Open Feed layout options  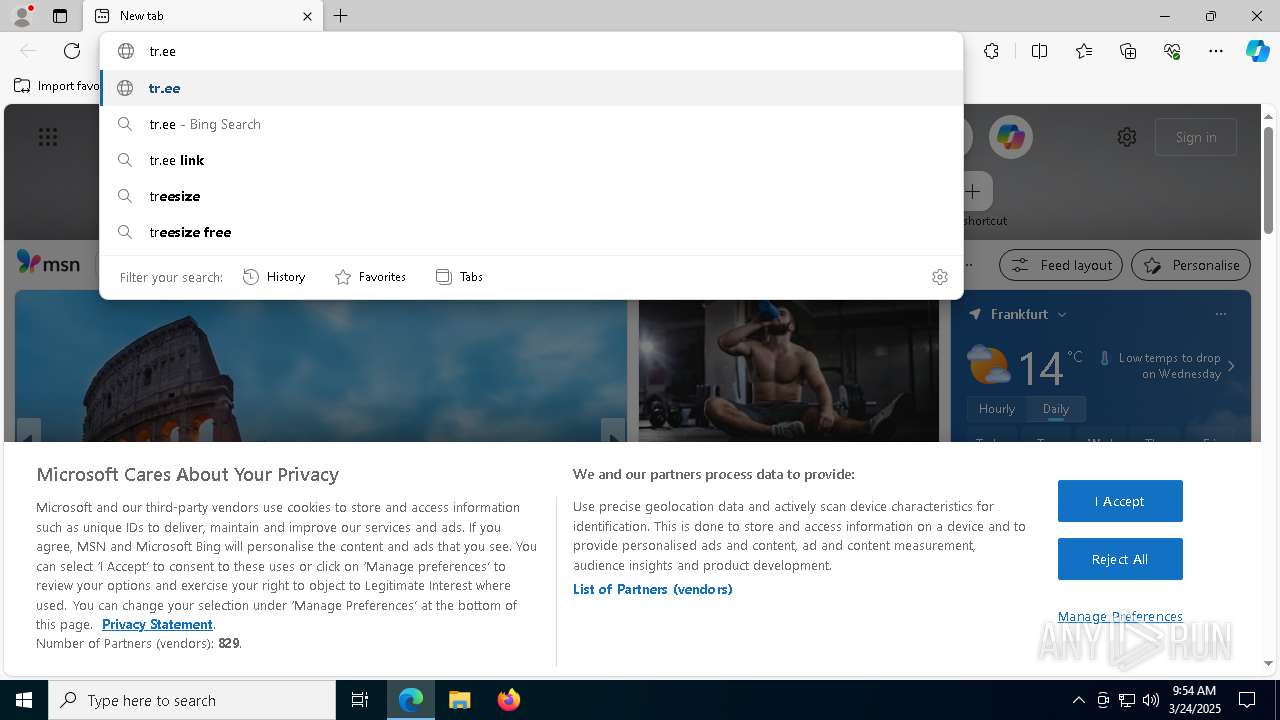click(1061, 265)
